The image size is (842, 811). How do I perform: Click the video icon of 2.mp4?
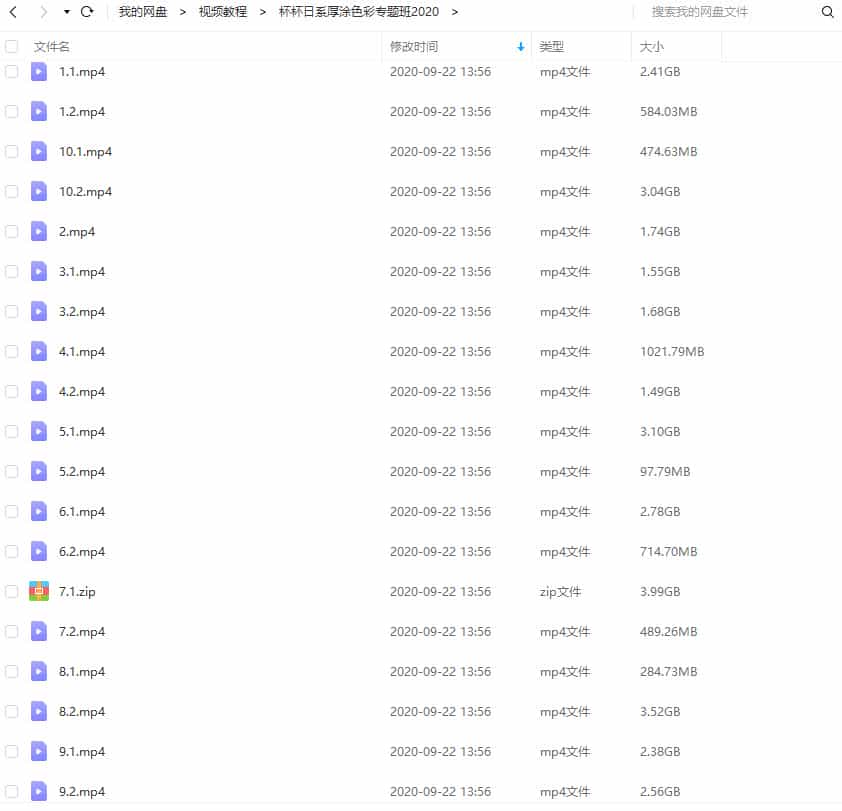[39, 231]
